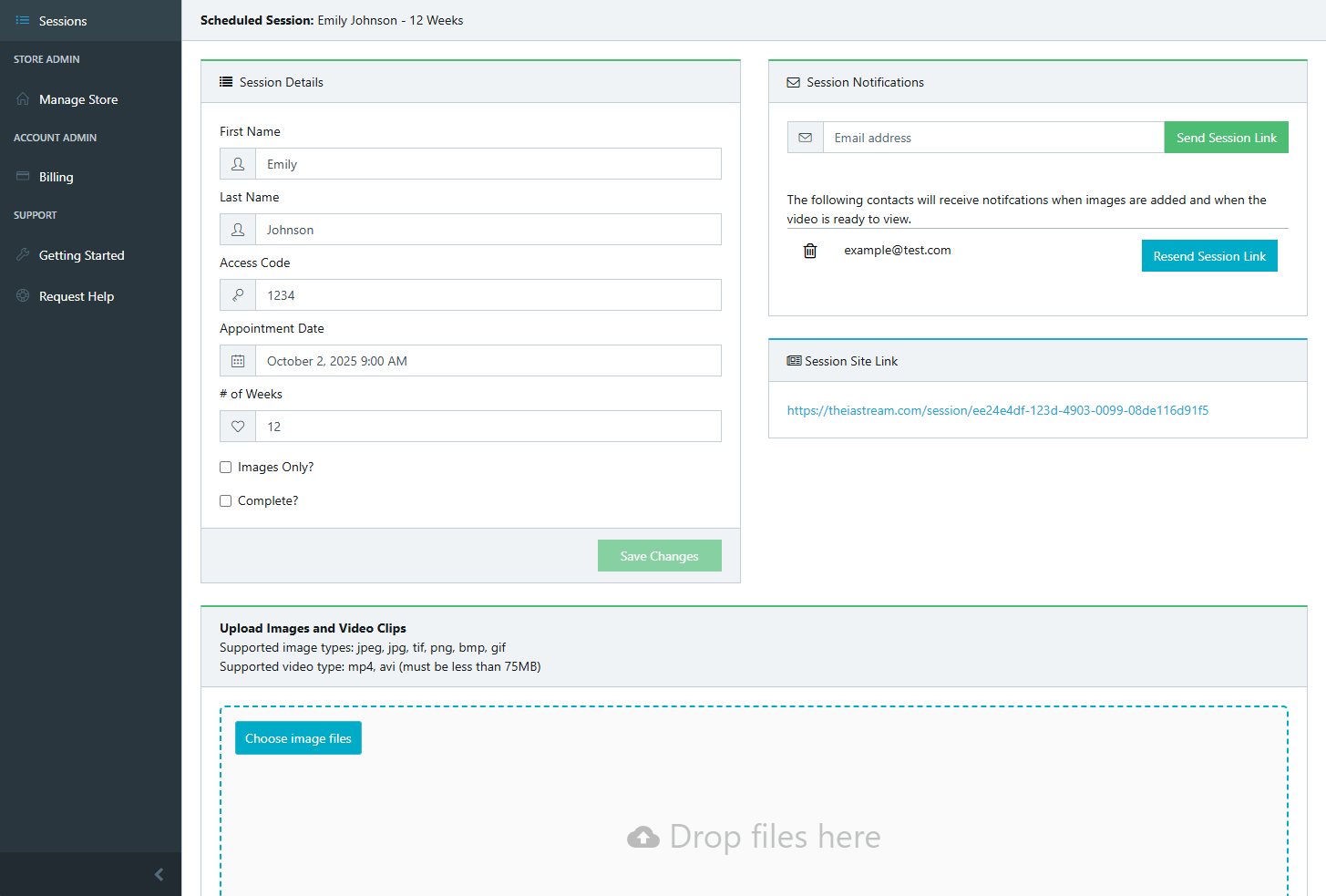
Task: Click the heart icon beside # of Weeks
Action: click(x=237, y=426)
